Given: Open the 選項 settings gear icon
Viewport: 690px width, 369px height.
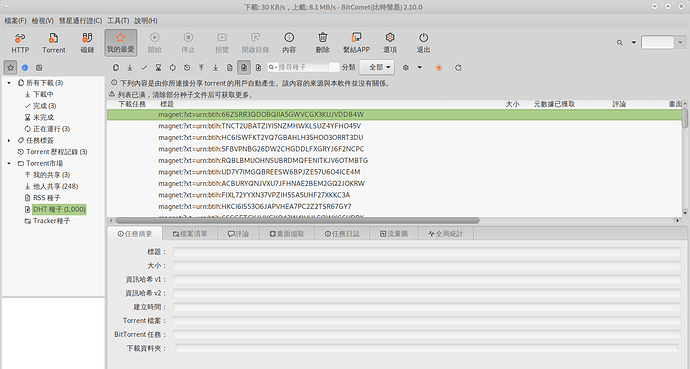Looking at the screenshot, I should pos(390,43).
